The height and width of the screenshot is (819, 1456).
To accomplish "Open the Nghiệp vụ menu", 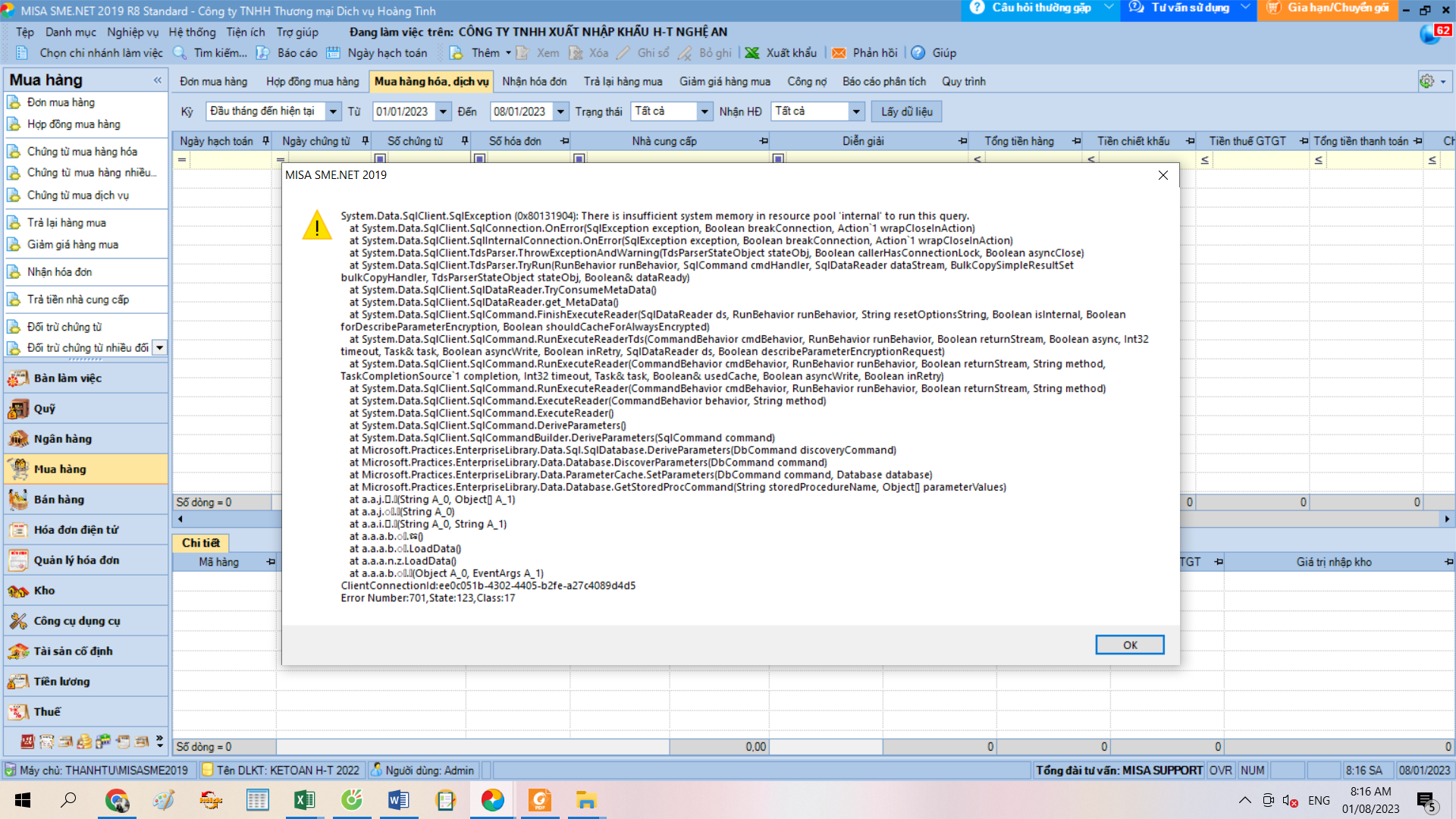I will (x=133, y=32).
